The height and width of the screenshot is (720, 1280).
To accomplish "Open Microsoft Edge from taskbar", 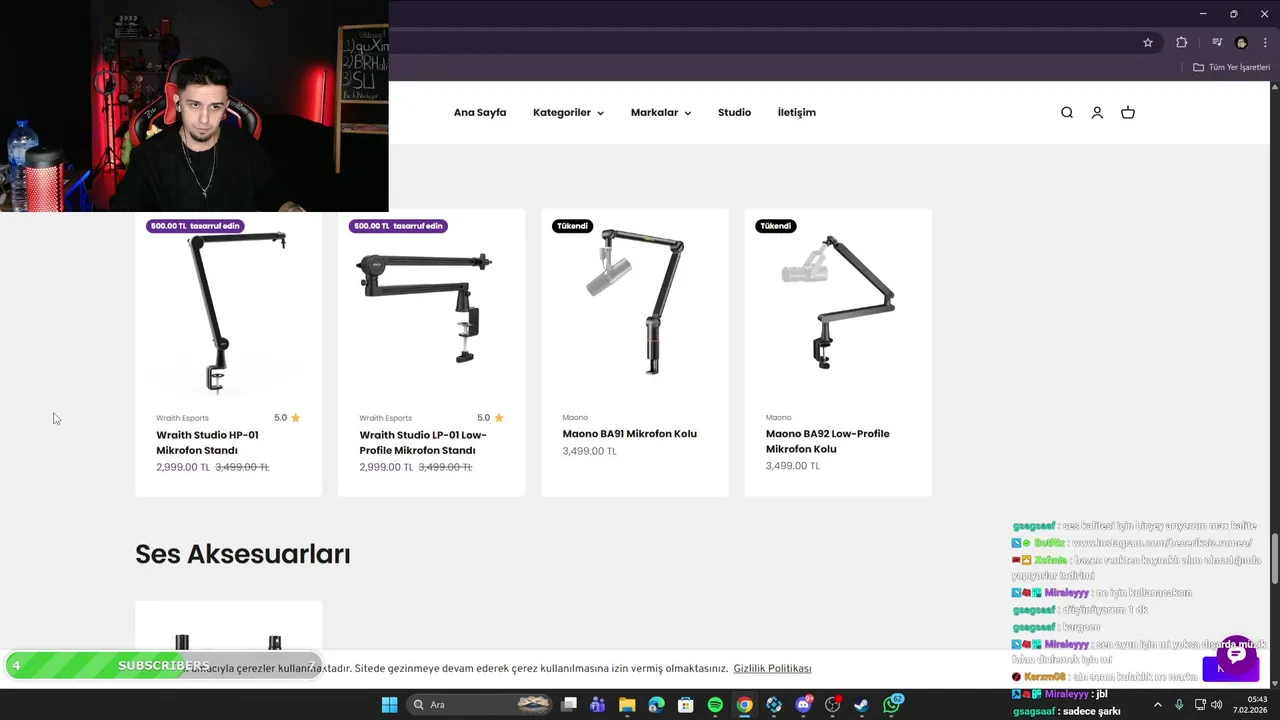I will 656,705.
